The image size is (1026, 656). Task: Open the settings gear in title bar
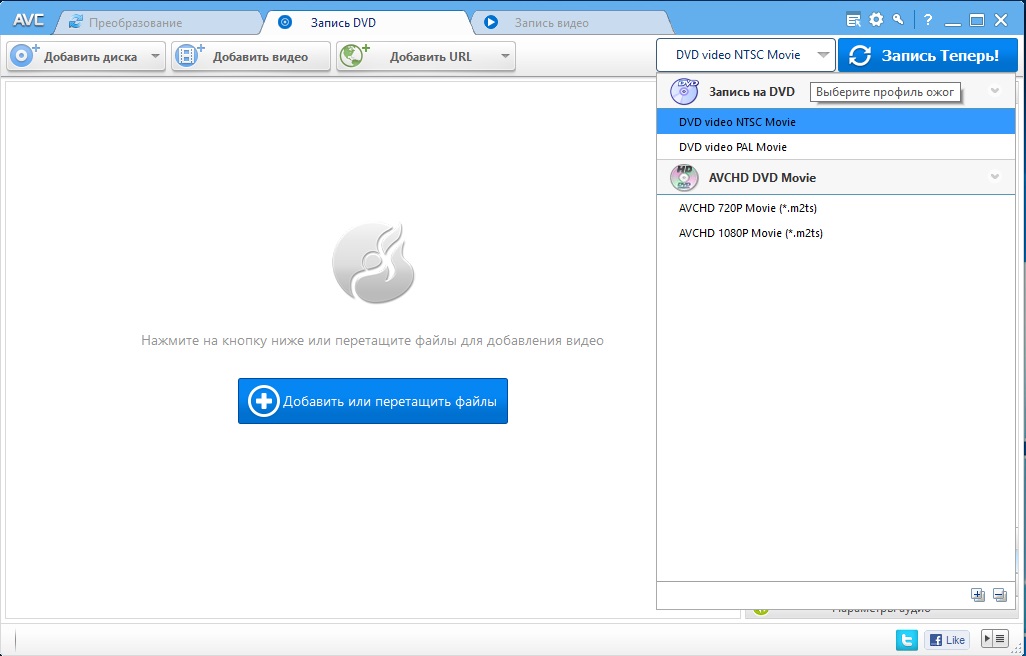click(x=876, y=19)
